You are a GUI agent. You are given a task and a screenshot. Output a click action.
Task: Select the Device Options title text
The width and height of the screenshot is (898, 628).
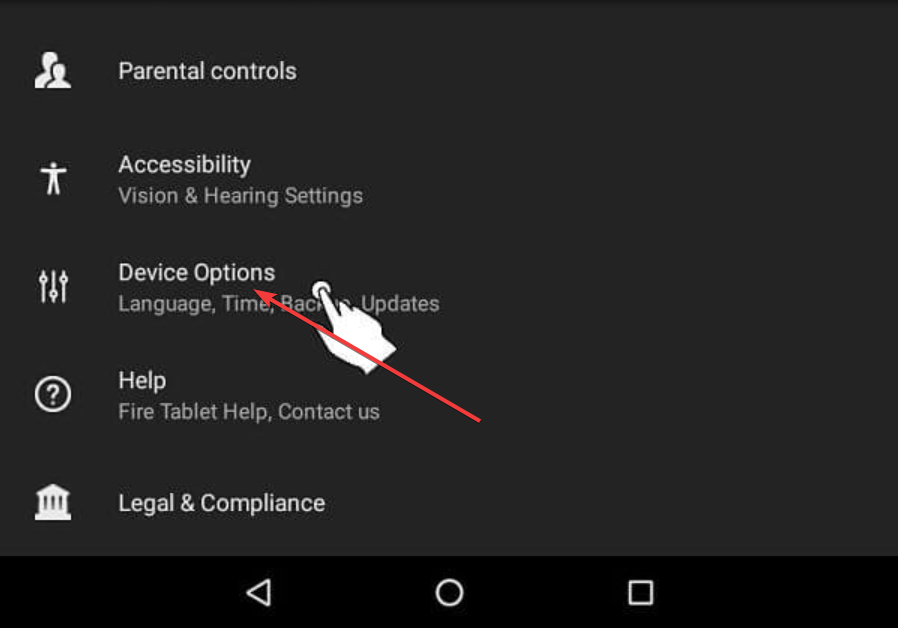tap(196, 272)
